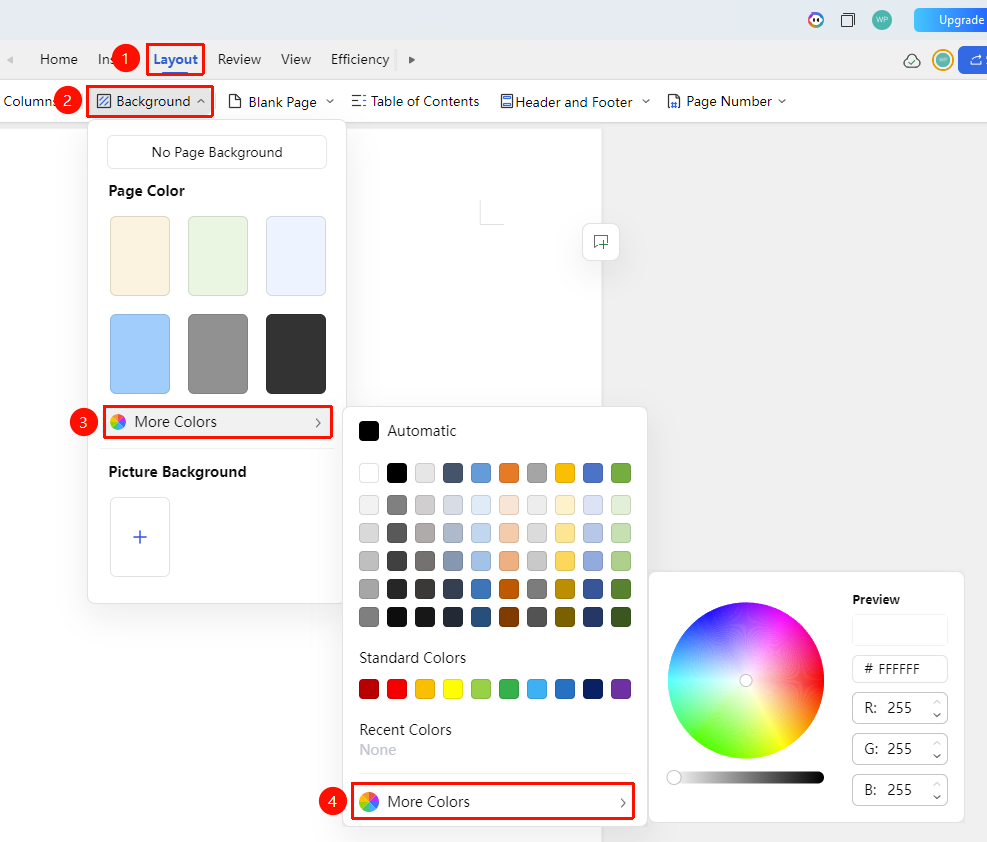987x842 pixels.
Task: Click the Upgrade button
Action: [x=950, y=20]
